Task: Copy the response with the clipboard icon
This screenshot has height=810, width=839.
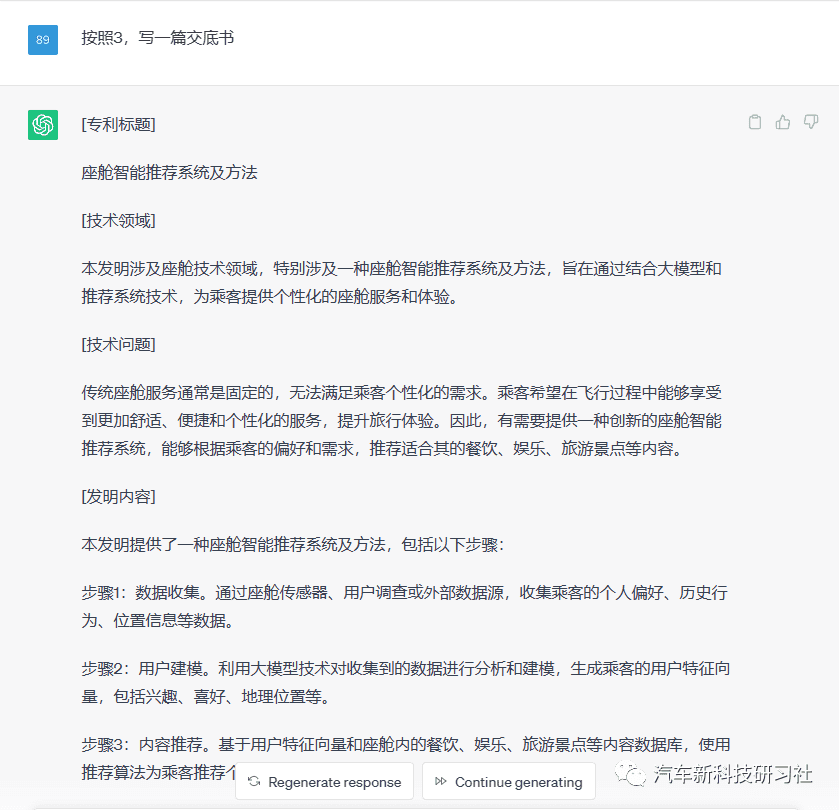Action: click(x=754, y=122)
